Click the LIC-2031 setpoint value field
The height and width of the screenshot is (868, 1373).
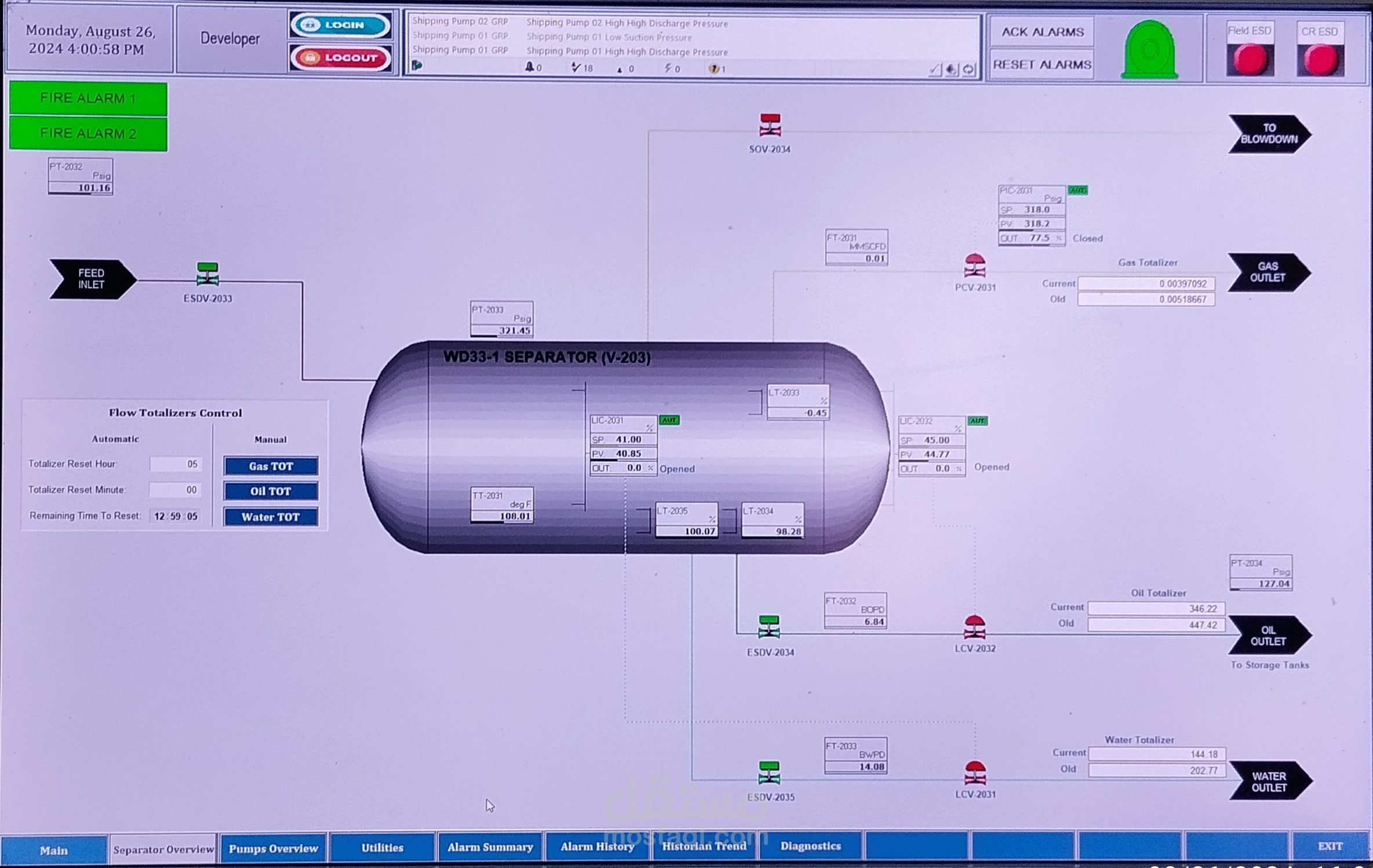click(x=628, y=440)
